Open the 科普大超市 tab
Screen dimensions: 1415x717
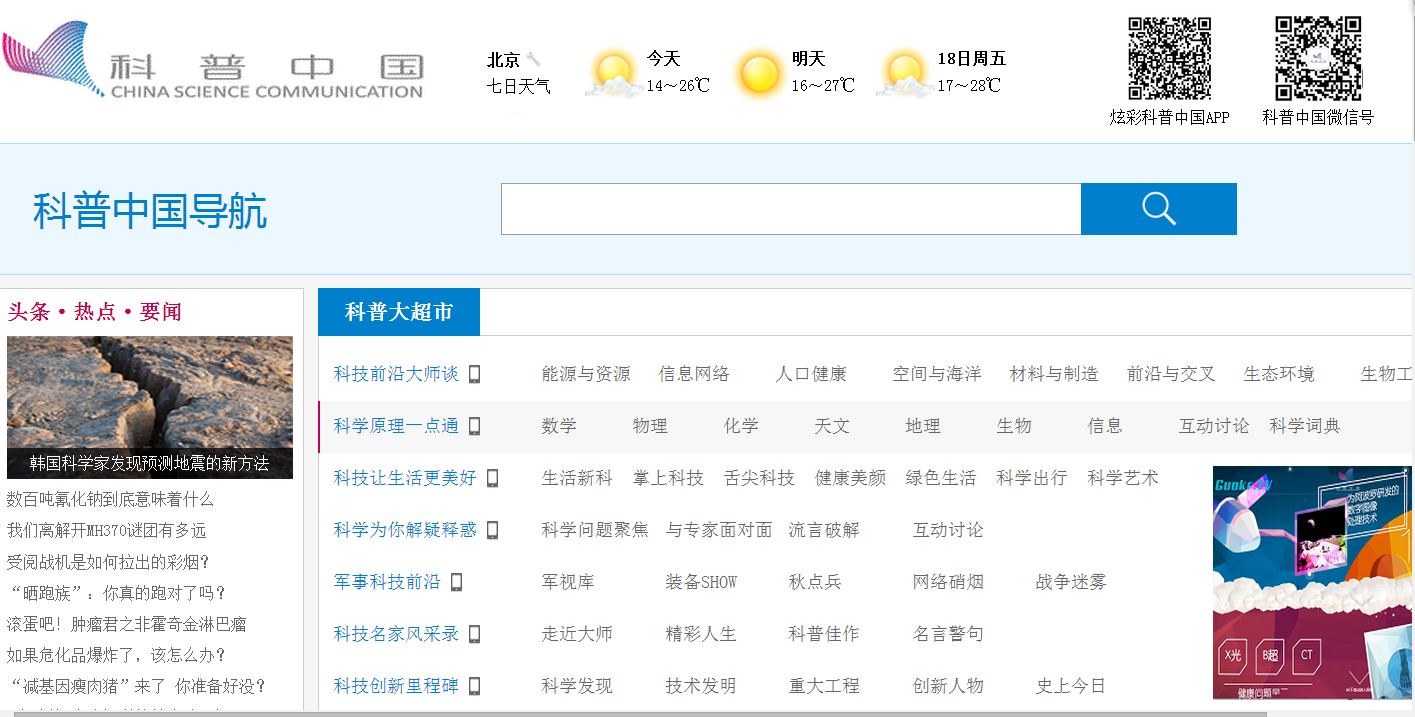tap(399, 312)
